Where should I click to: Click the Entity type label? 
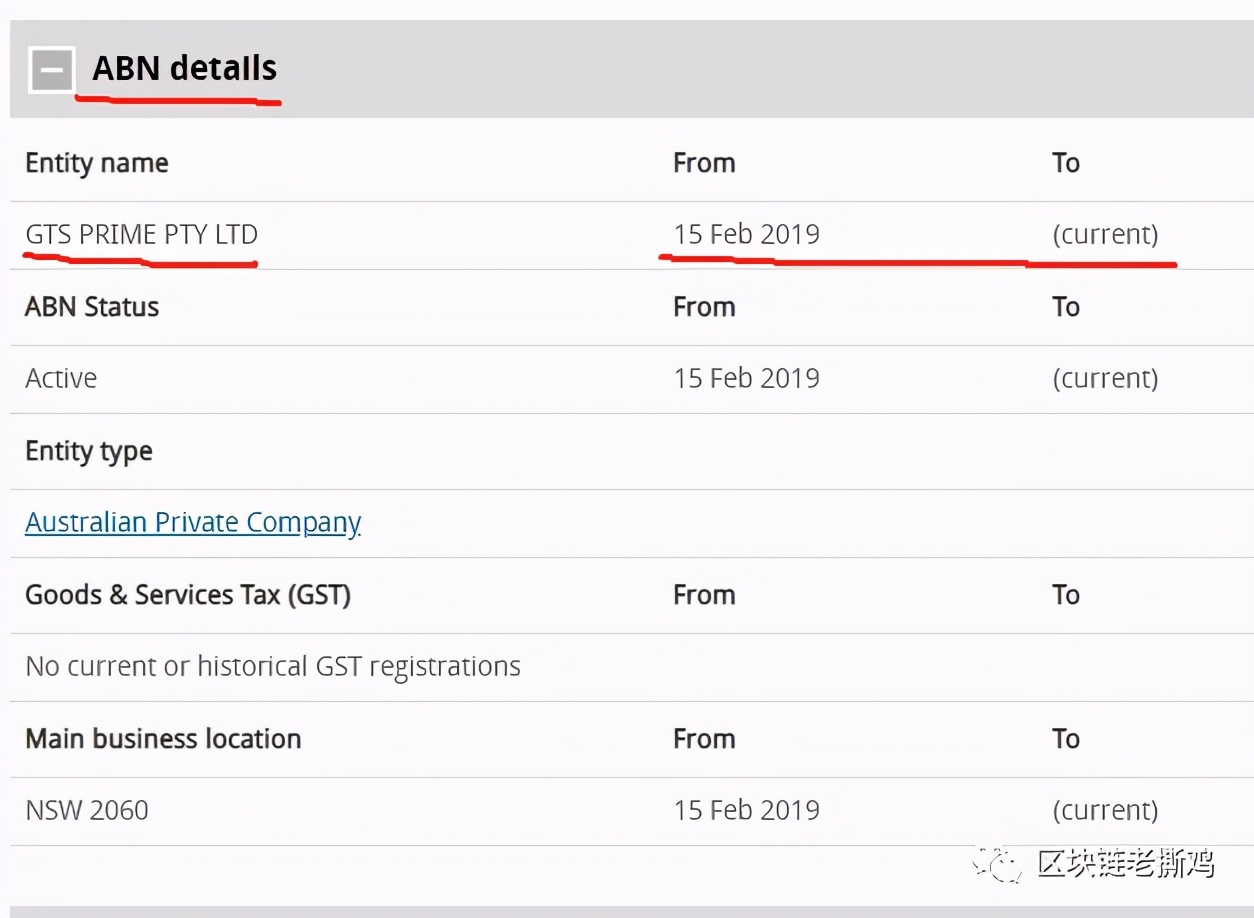coord(89,452)
